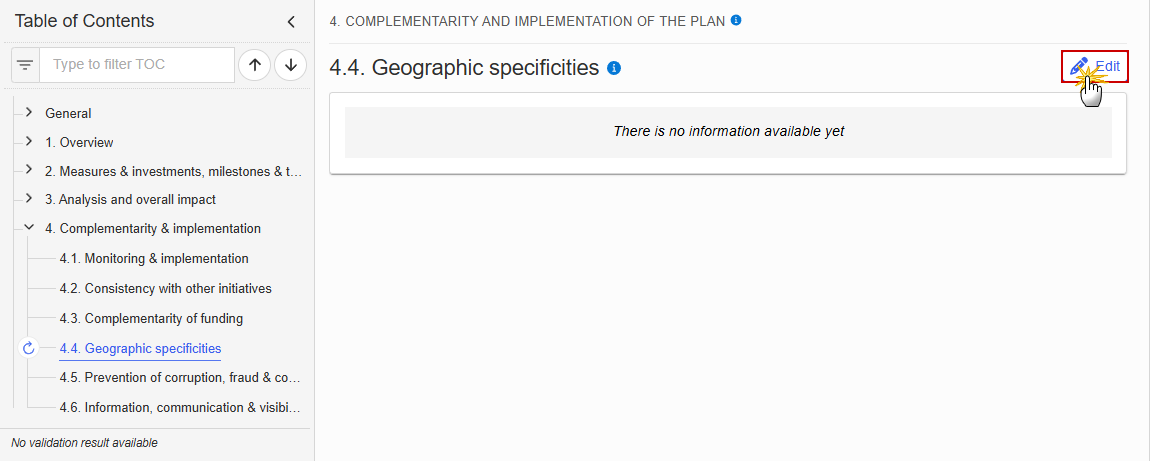Collapse 4. Complementarity & implementation section
Screen dimensions: 1150x461
(29, 228)
